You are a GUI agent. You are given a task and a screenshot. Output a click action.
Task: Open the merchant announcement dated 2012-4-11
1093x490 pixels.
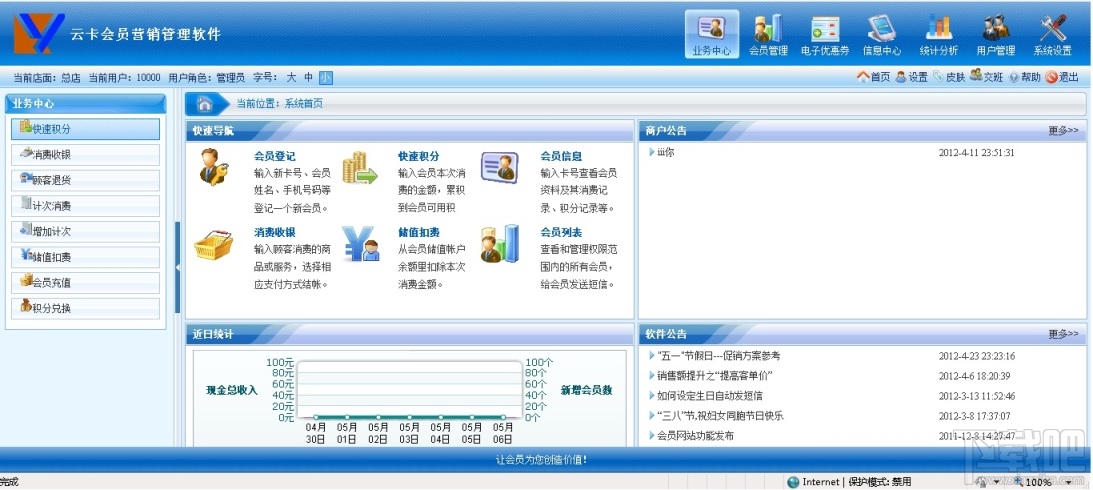pyautogui.click(x=666, y=152)
